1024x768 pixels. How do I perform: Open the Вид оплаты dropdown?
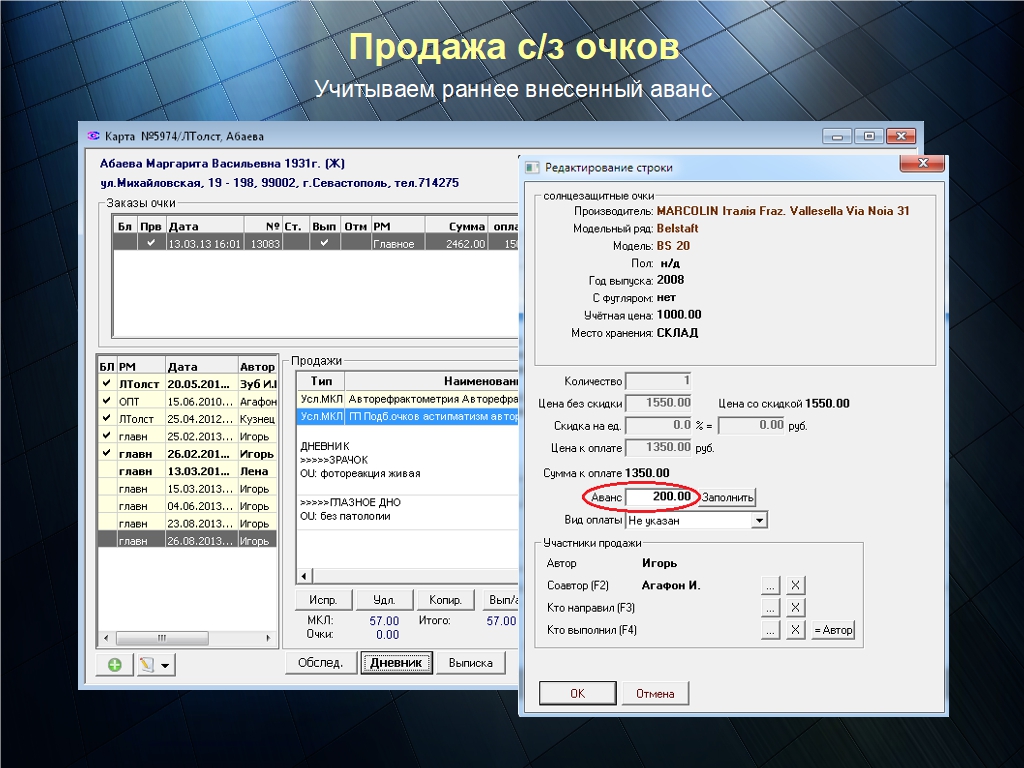759,520
